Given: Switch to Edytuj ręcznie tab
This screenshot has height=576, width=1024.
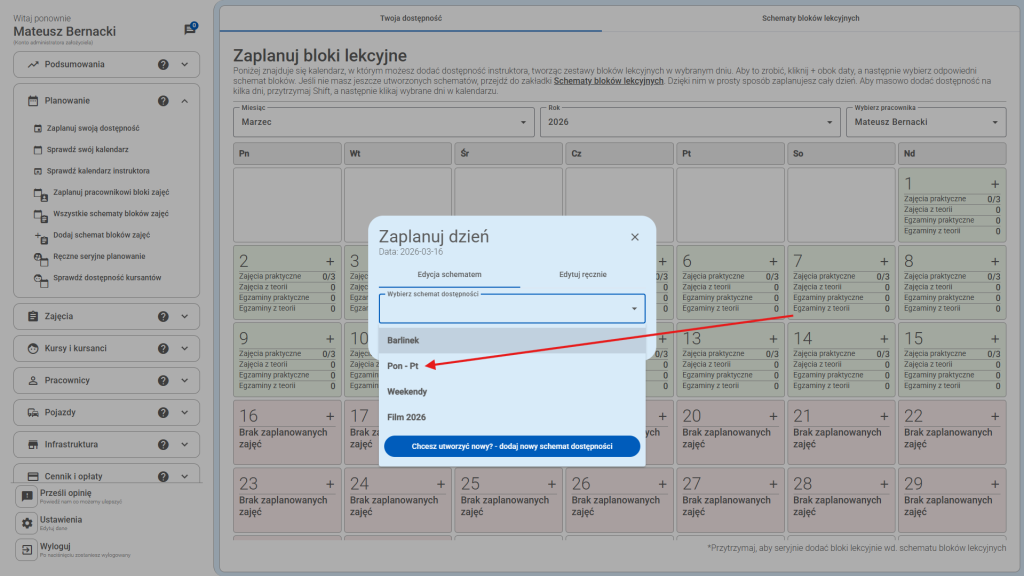Looking at the screenshot, I should coord(583,274).
